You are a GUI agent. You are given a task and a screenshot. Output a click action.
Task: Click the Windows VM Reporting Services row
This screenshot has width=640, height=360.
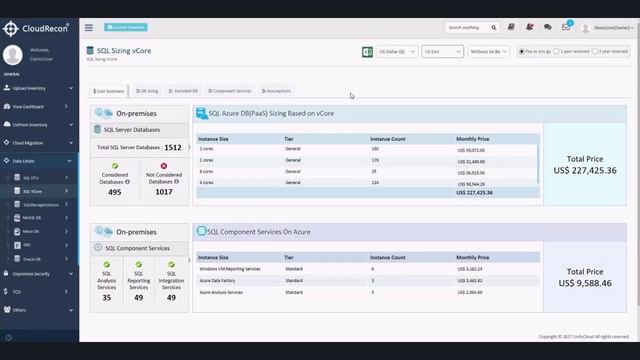[368, 269]
